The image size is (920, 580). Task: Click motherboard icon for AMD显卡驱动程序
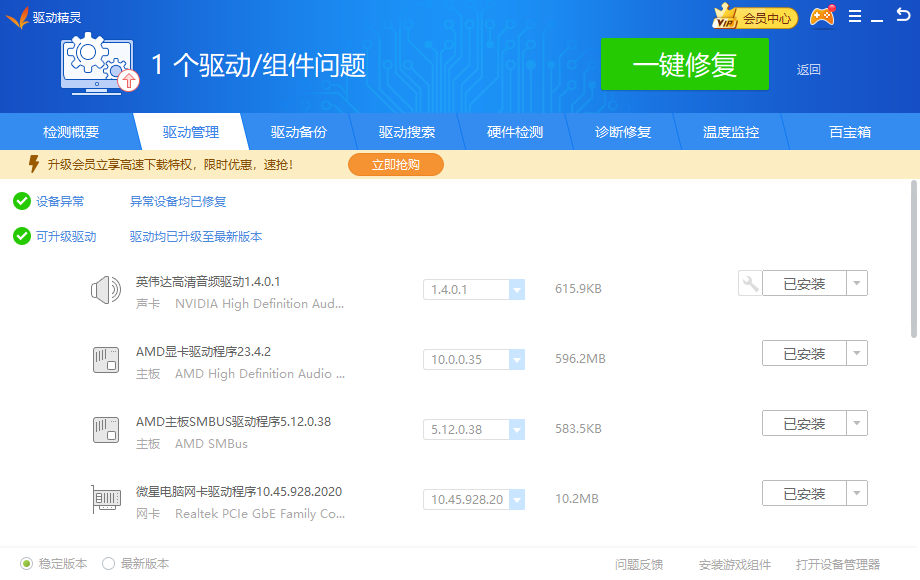tap(106, 359)
